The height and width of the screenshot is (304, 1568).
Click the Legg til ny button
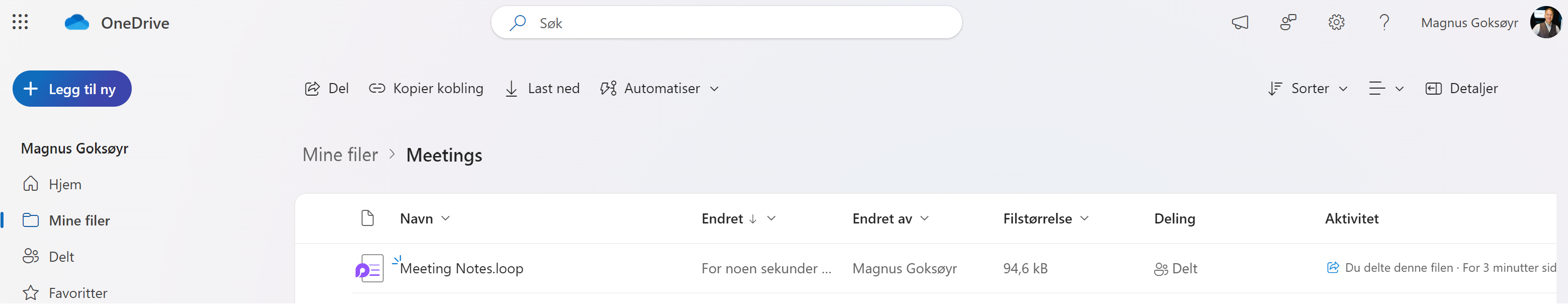72,89
